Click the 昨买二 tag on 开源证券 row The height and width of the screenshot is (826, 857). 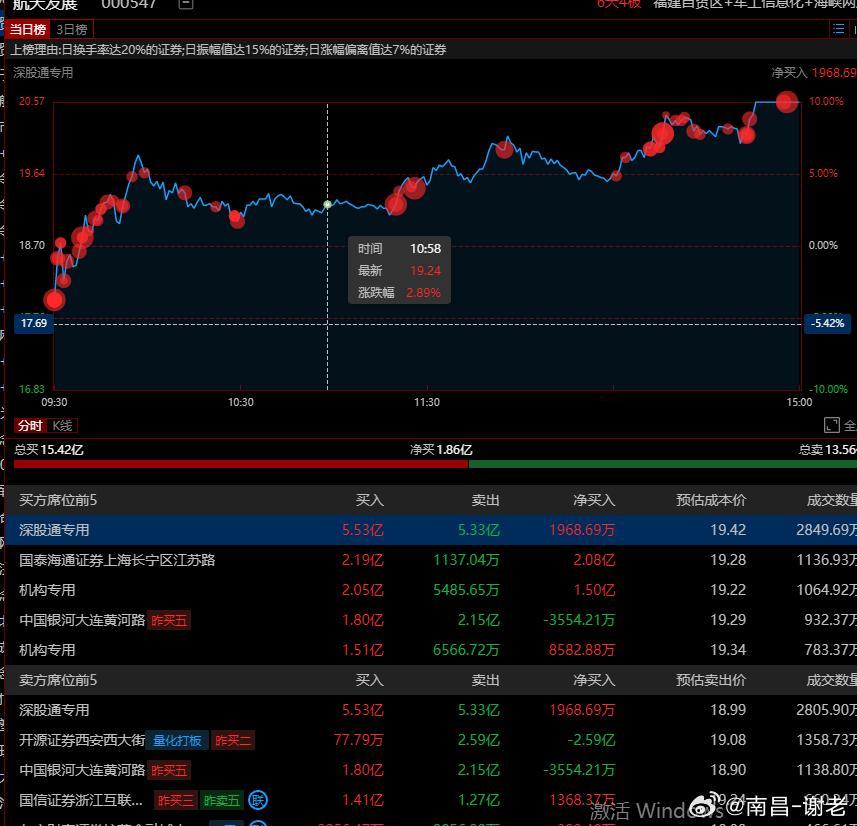pos(233,741)
